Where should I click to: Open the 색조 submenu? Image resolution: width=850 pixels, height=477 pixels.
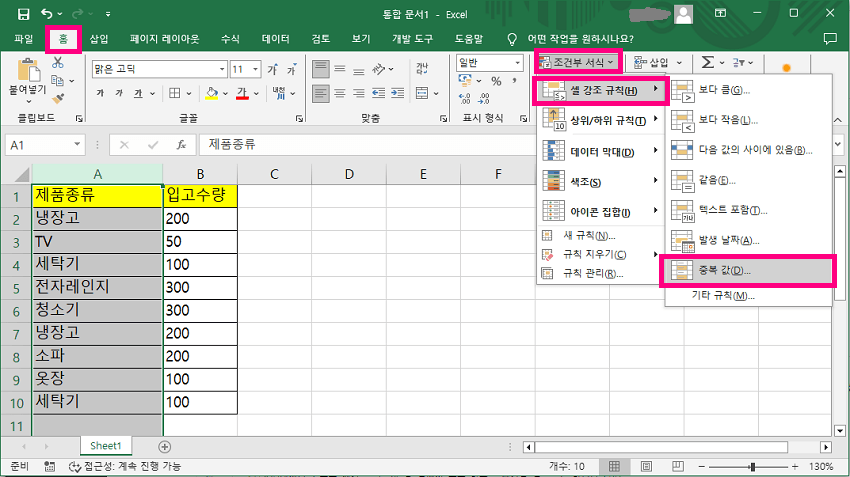(601, 182)
